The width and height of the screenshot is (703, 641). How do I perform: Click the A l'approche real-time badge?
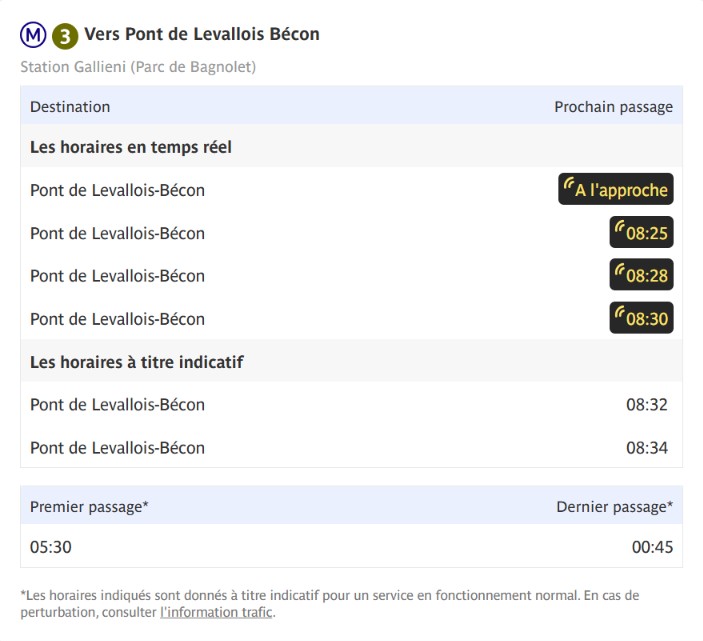click(616, 189)
